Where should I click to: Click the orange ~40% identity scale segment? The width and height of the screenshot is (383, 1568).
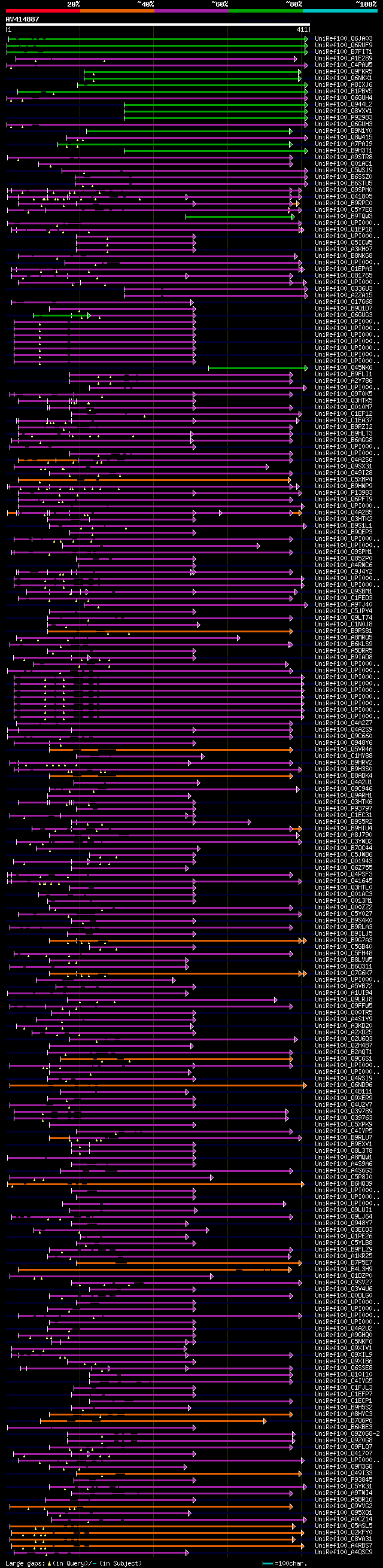coord(117,10)
